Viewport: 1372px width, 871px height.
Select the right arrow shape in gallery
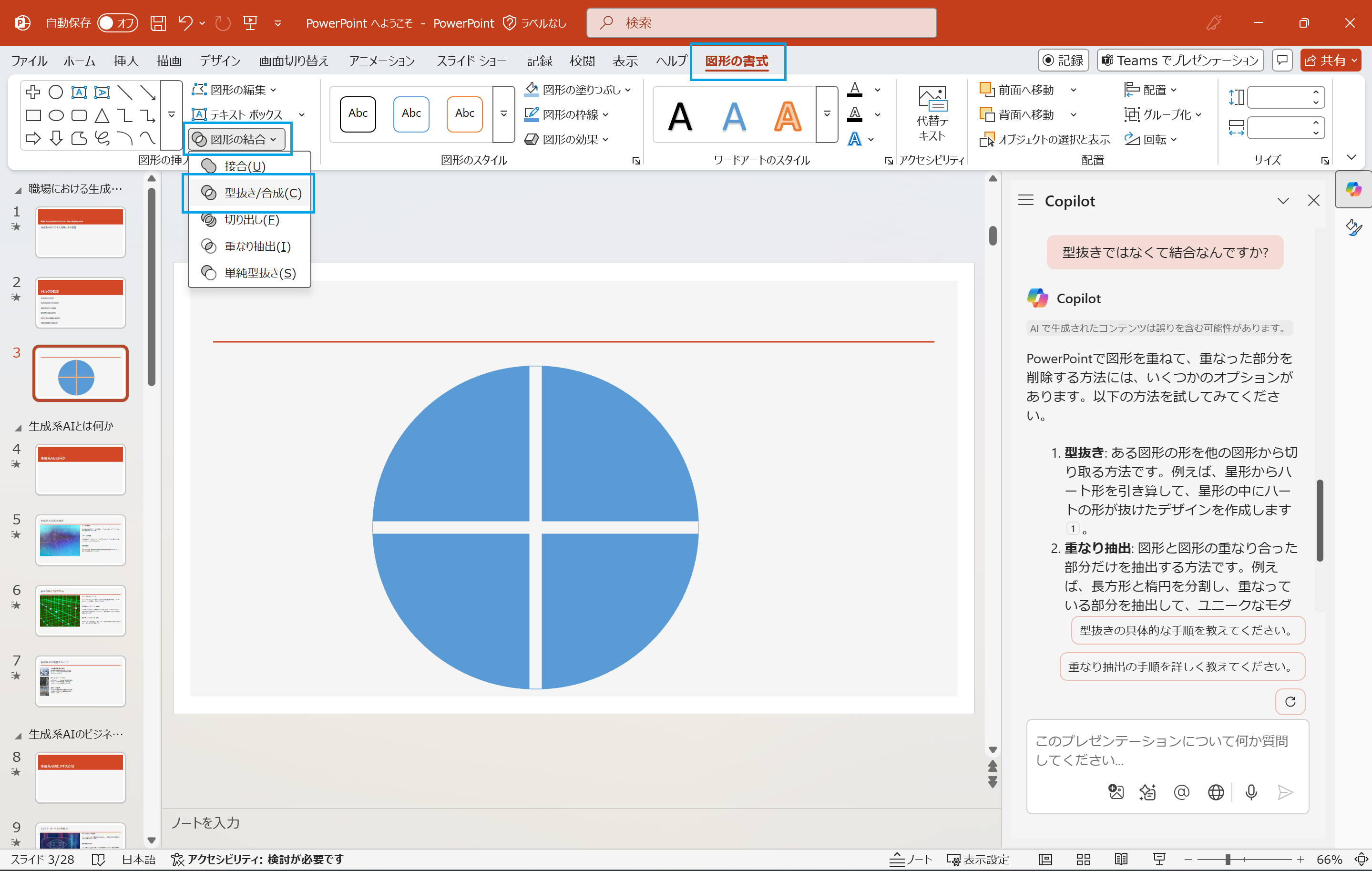click(x=33, y=138)
